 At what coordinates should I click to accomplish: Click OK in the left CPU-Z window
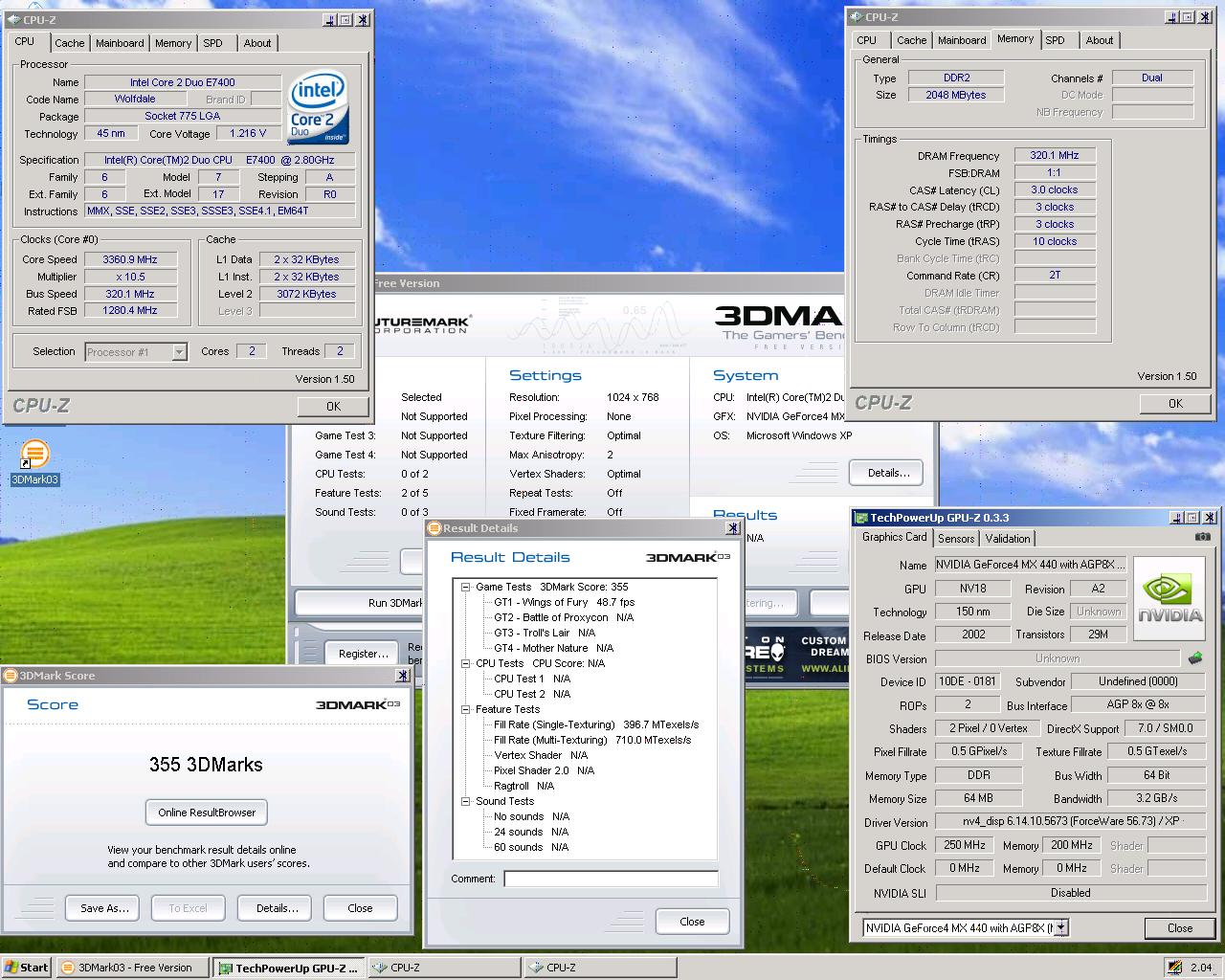pyautogui.click(x=333, y=406)
